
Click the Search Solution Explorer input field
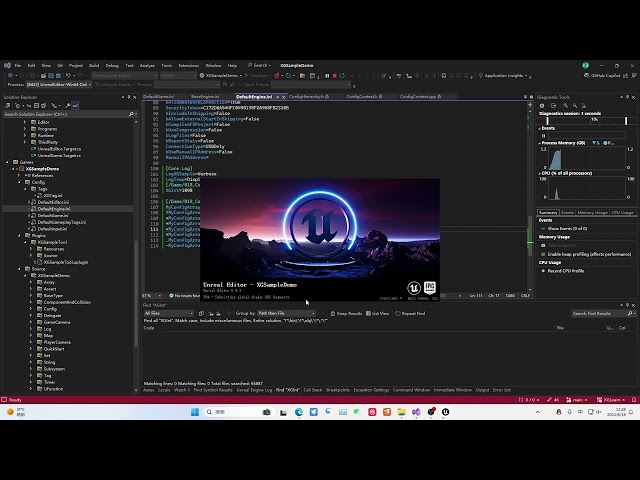pyautogui.click(x=65, y=114)
